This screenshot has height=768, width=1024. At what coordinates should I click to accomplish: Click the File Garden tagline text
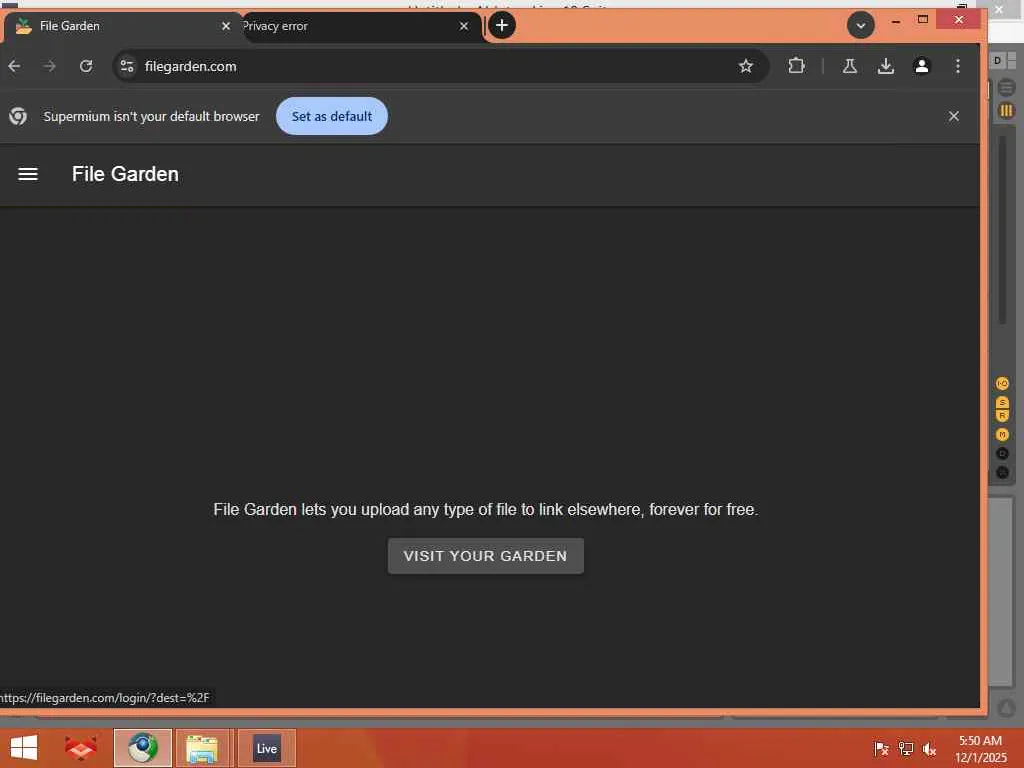coord(485,509)
